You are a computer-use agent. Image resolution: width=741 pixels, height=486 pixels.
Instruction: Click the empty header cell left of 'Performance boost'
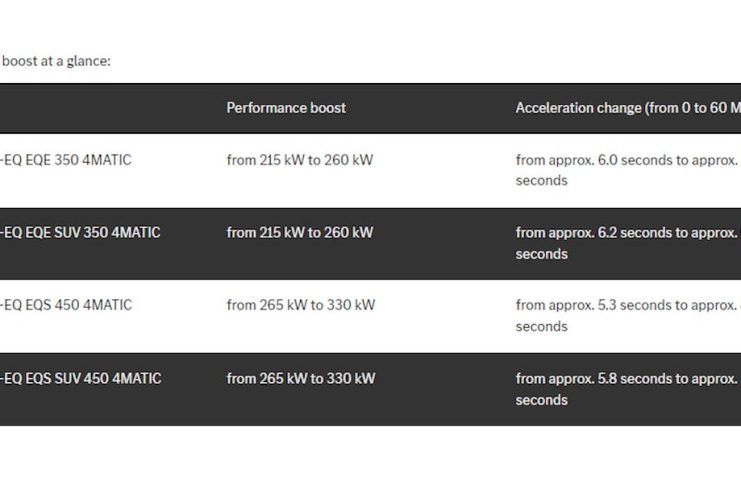(x=100, y=108)
